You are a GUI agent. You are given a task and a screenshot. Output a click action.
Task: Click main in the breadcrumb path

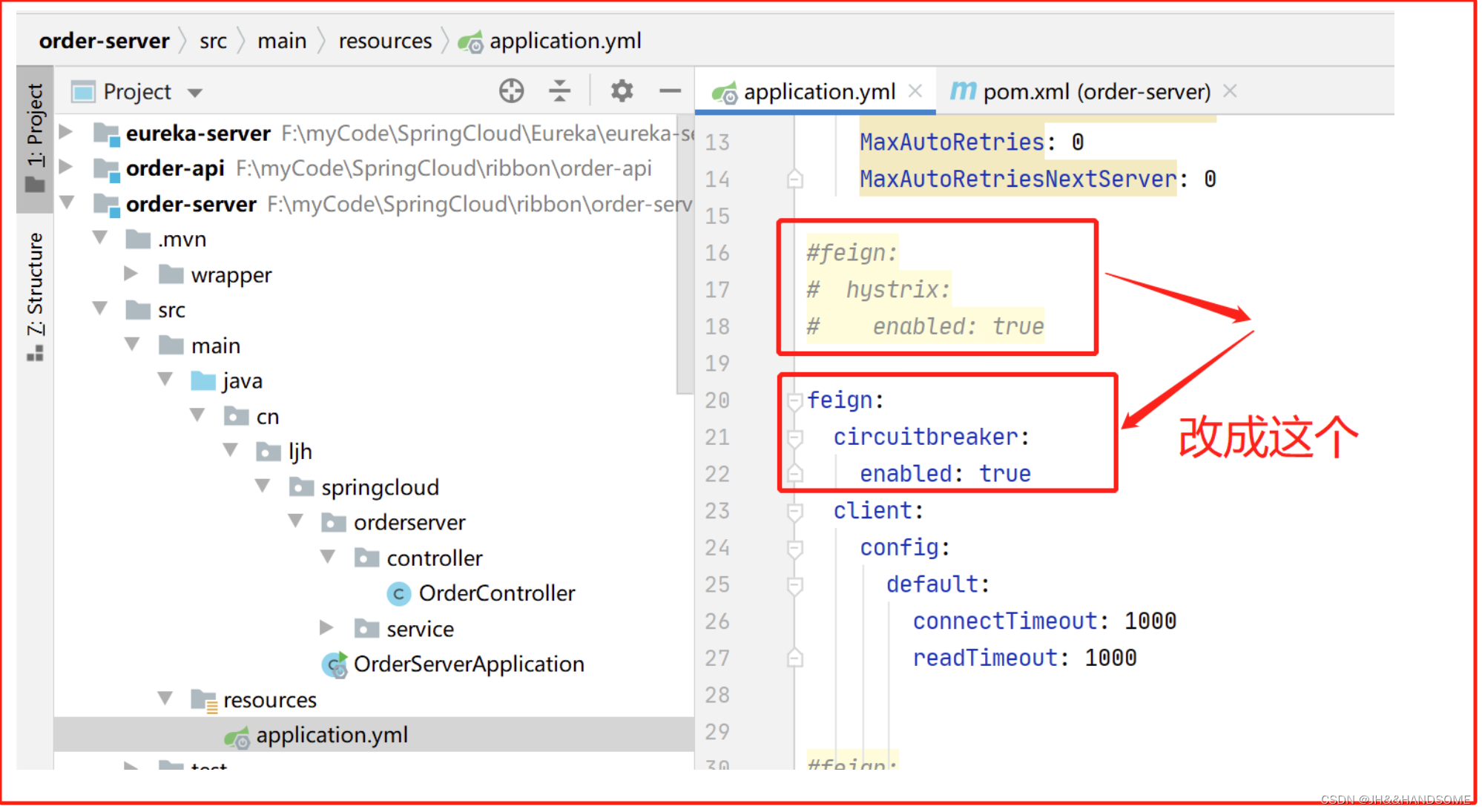click(282, 42)
